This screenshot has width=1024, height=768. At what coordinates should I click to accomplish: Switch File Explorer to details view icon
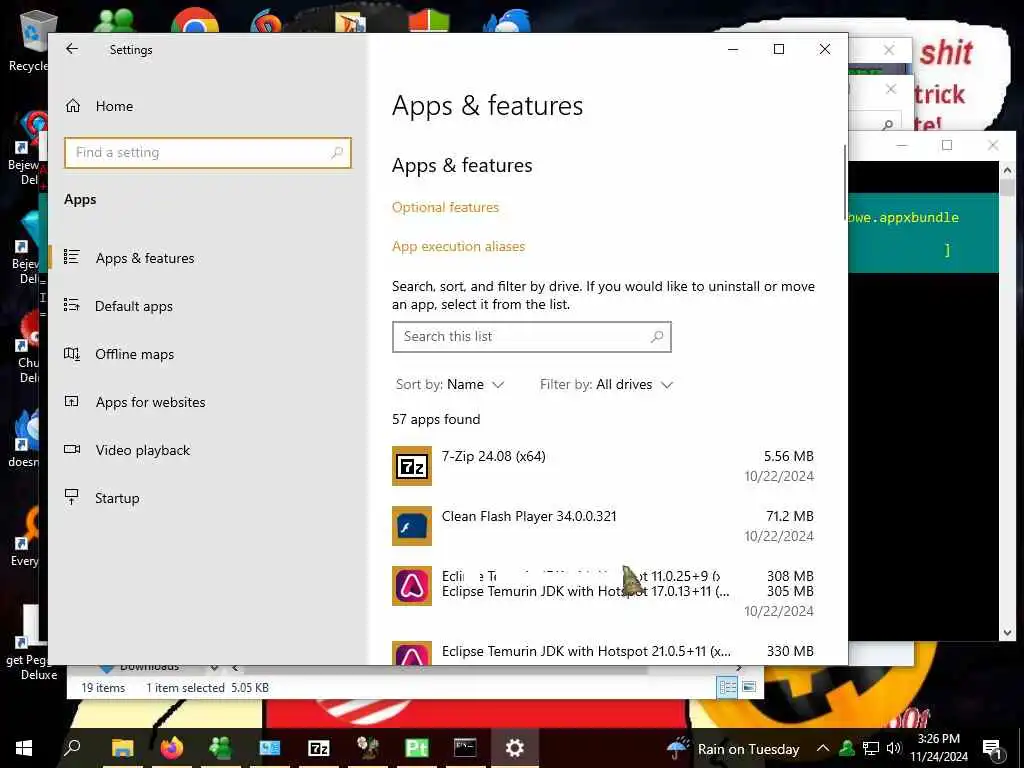pyautogui.click(x=727, y=687)
